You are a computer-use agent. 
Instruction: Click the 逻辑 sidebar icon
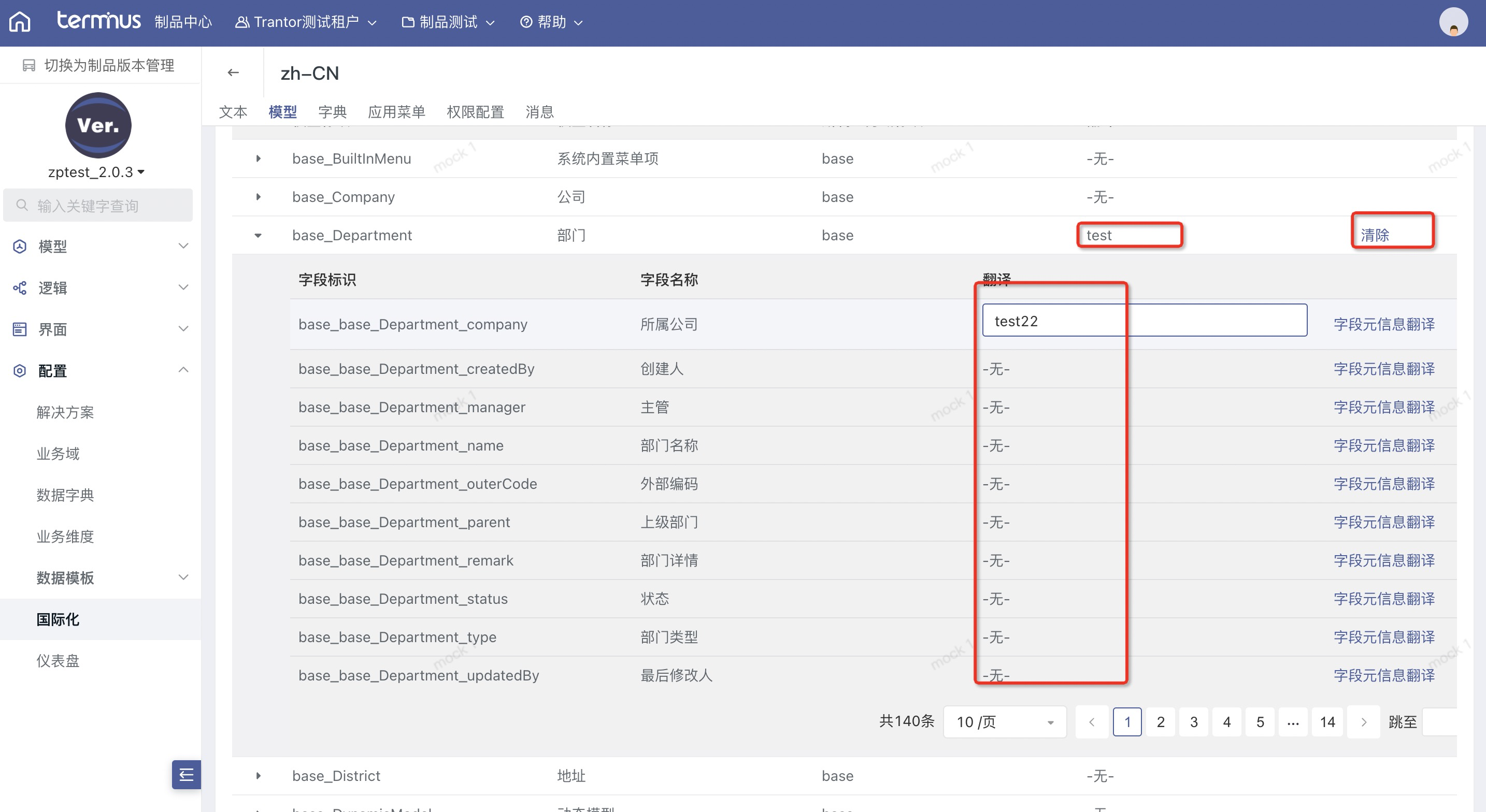pos(20,288)
